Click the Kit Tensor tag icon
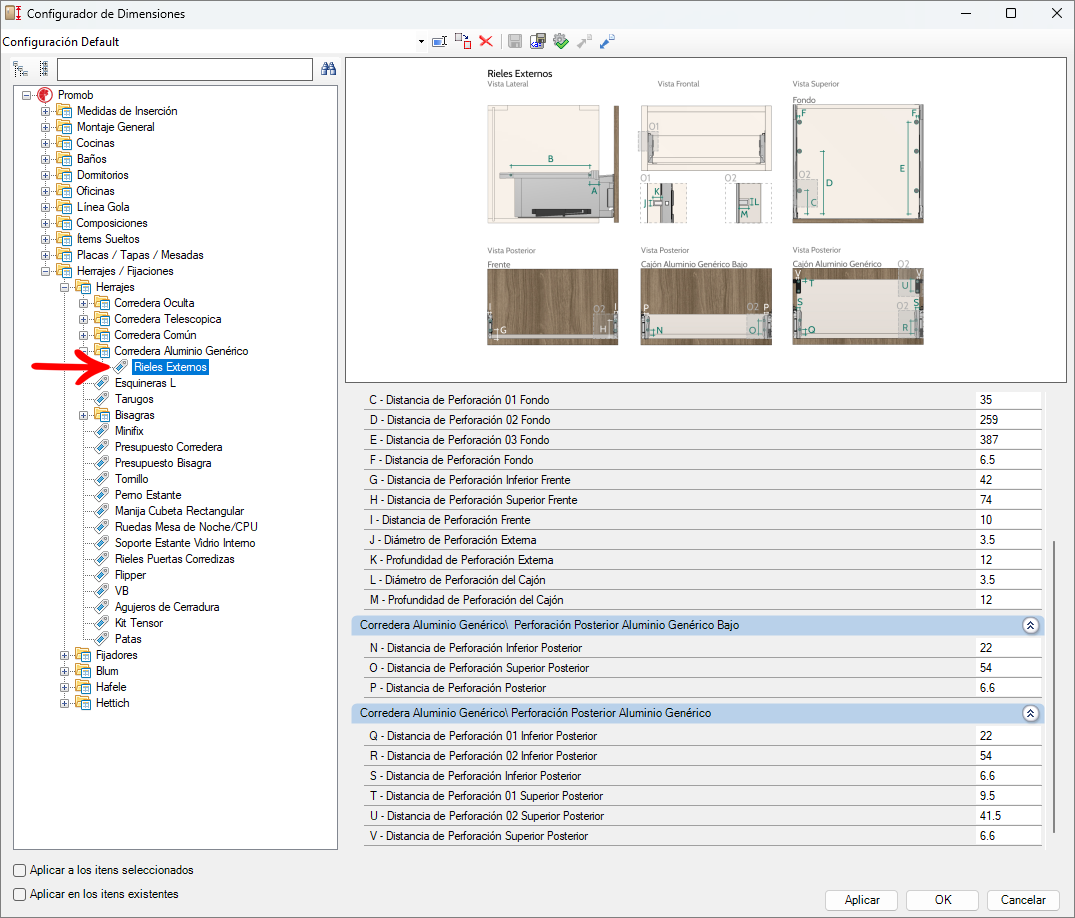Image resolution: width=1075 pixels, height=918 pixels. point(102,623)
